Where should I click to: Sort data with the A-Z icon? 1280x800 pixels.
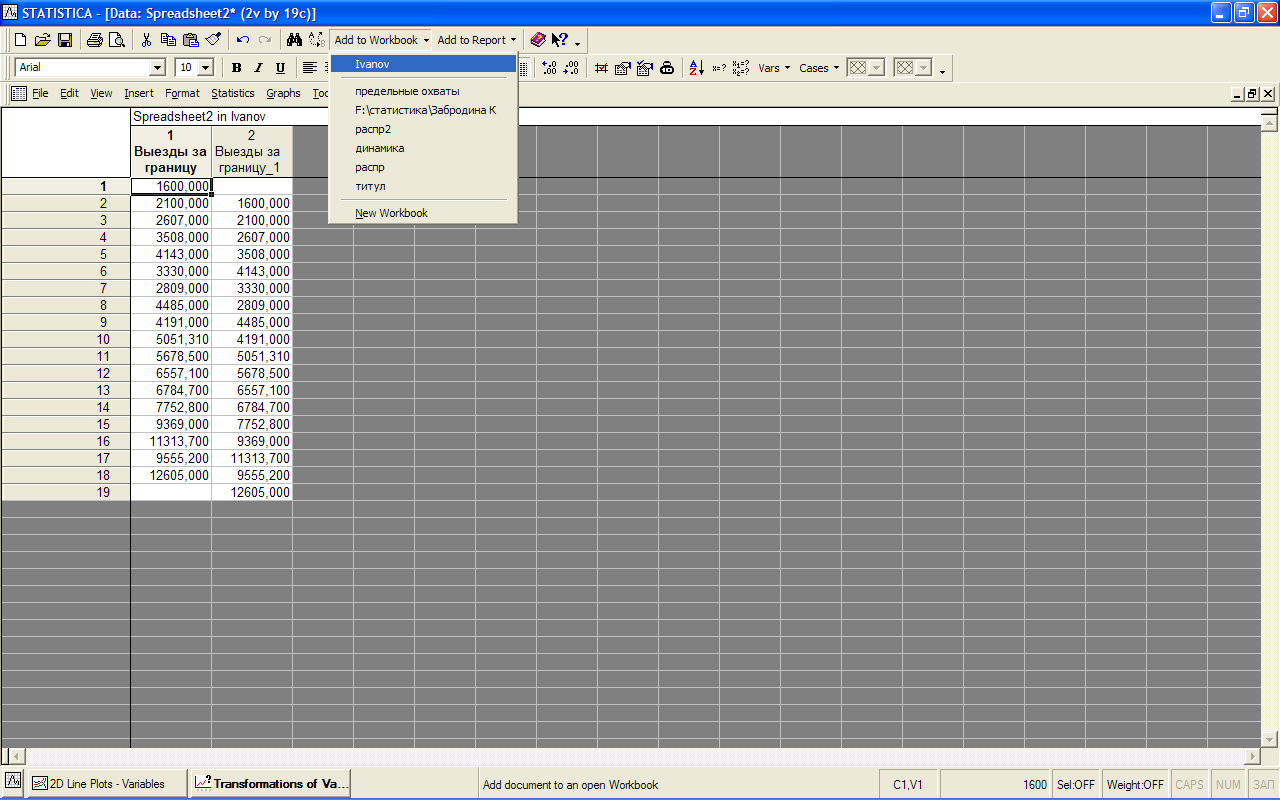[x=697, y=68]
